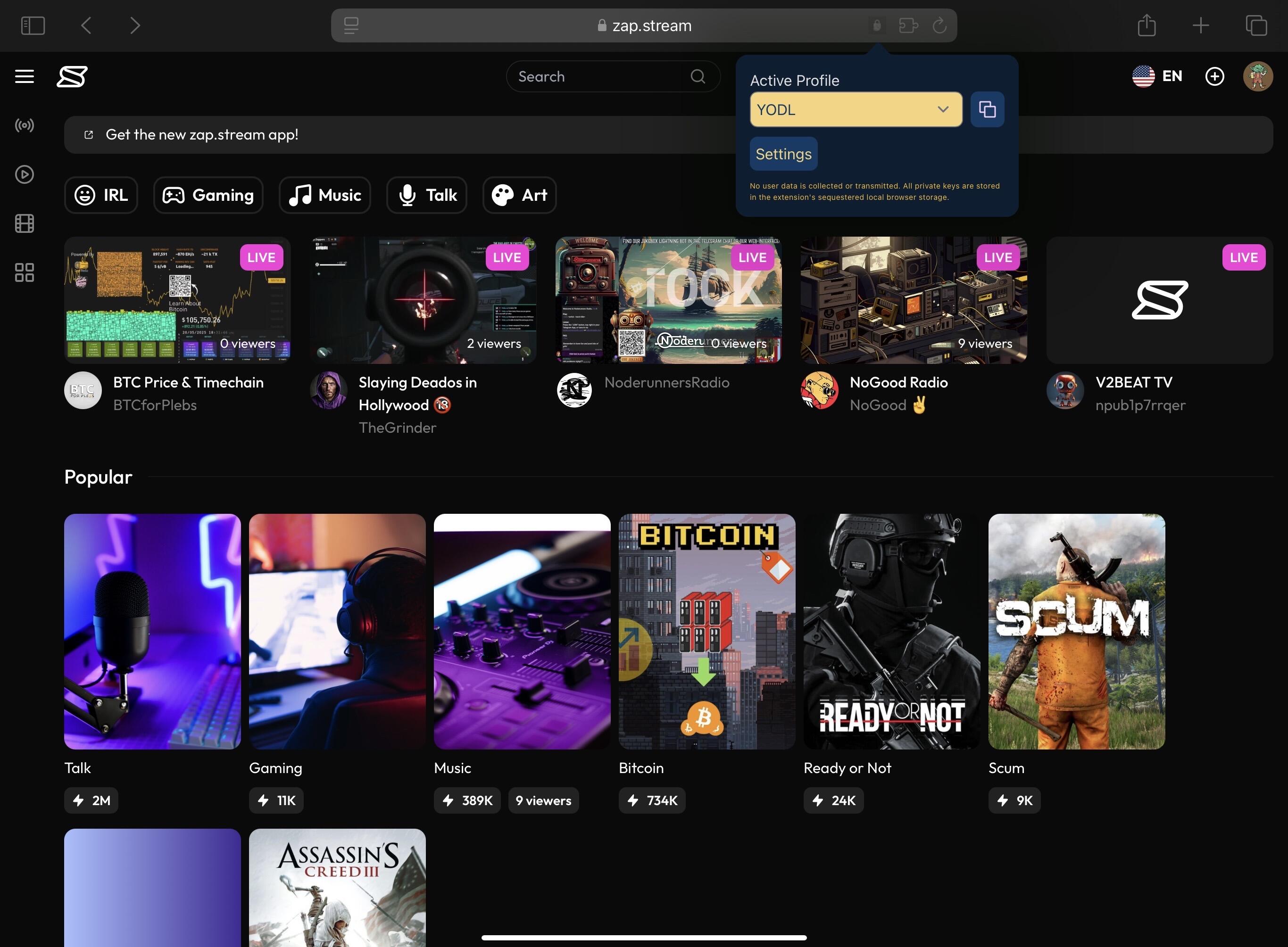Select the Art category
Screen dimensions: 1288x947
pos(520,195)
